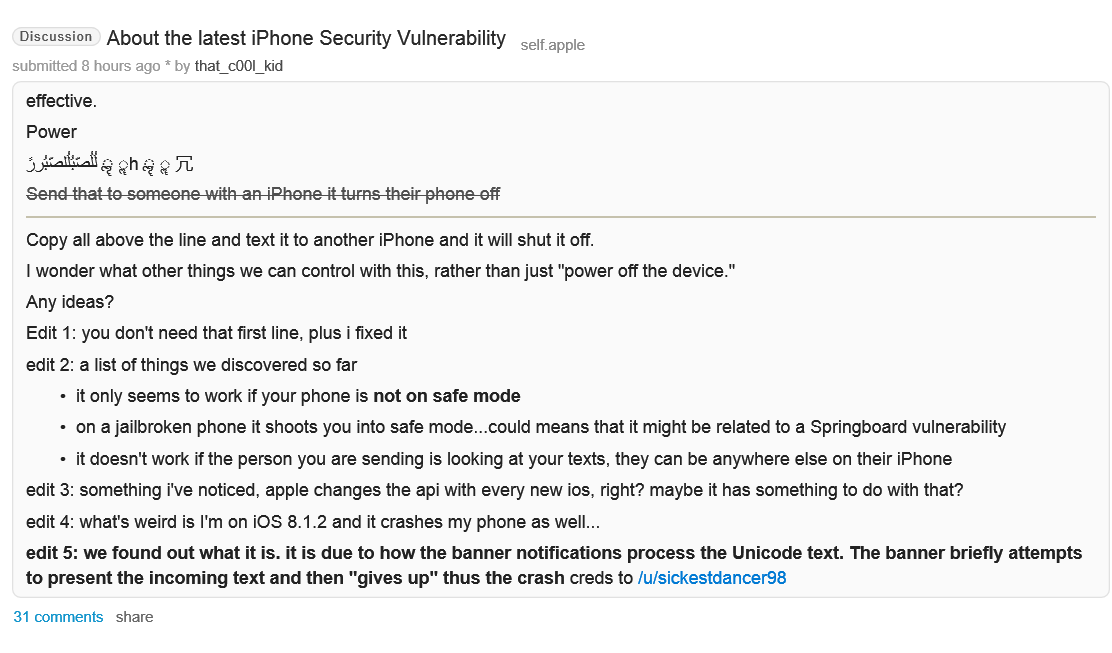Click the struck-through 'Send that to someone' sentence

(x=263, y=194)
